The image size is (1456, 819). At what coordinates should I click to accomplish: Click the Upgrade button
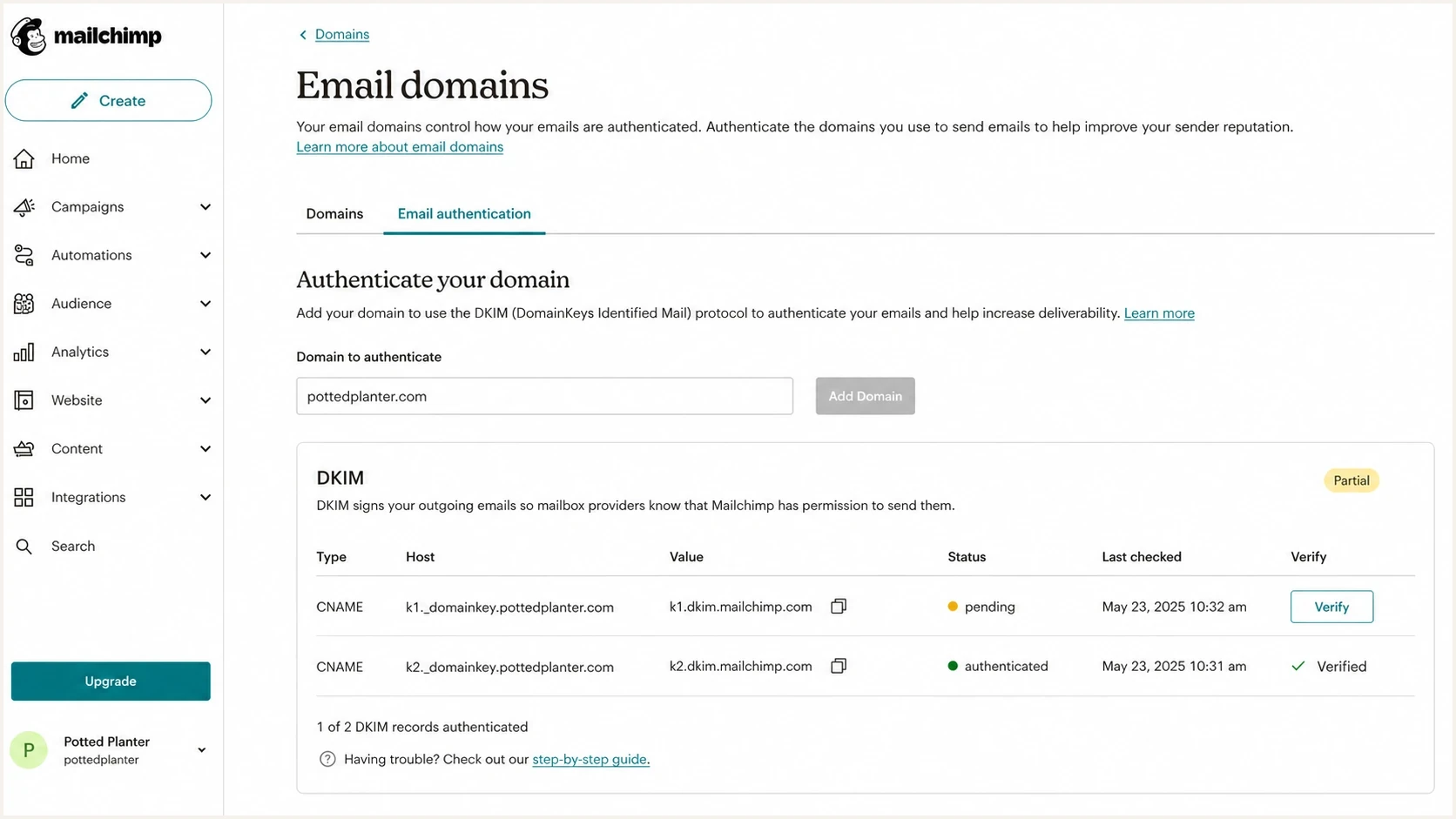pyautogui.click(x=111, y=681)
